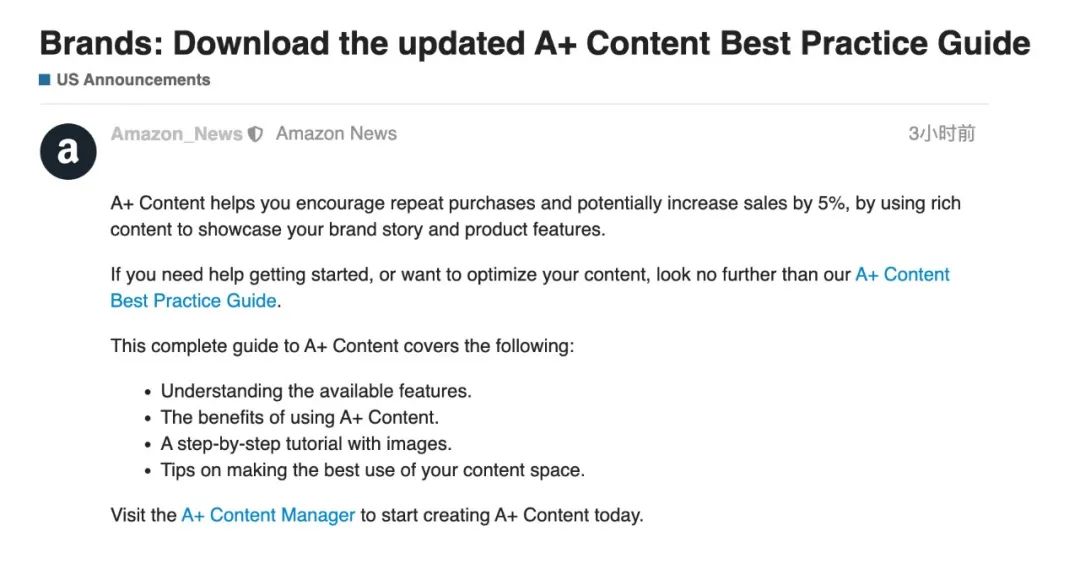Click the bullet 'A step-by-step tutorial with images.'
The height and width of the screenshot is (564, 1080).
[x=306, y=443]
